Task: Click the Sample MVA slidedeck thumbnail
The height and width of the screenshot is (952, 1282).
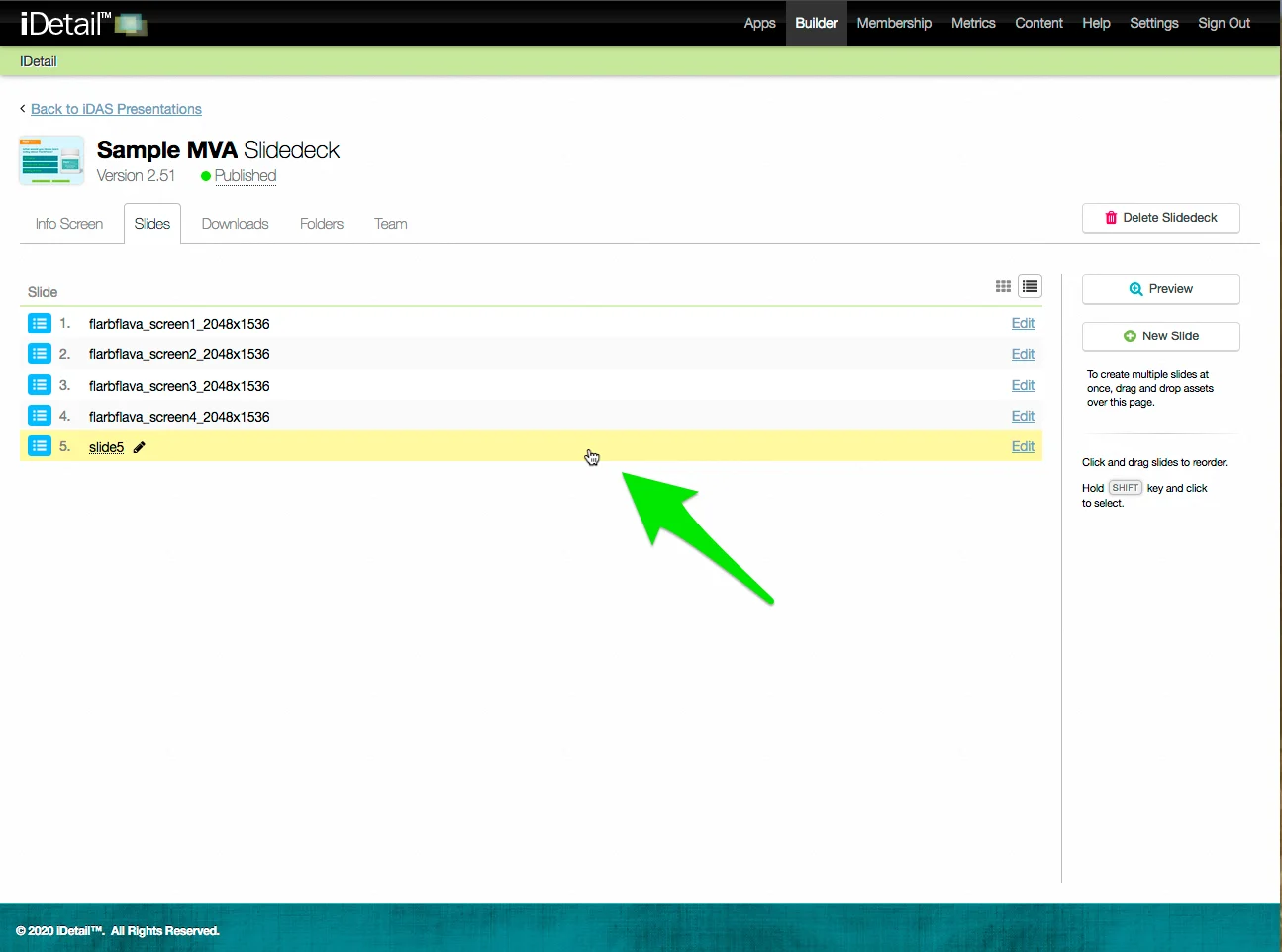Action: (51, 160)
